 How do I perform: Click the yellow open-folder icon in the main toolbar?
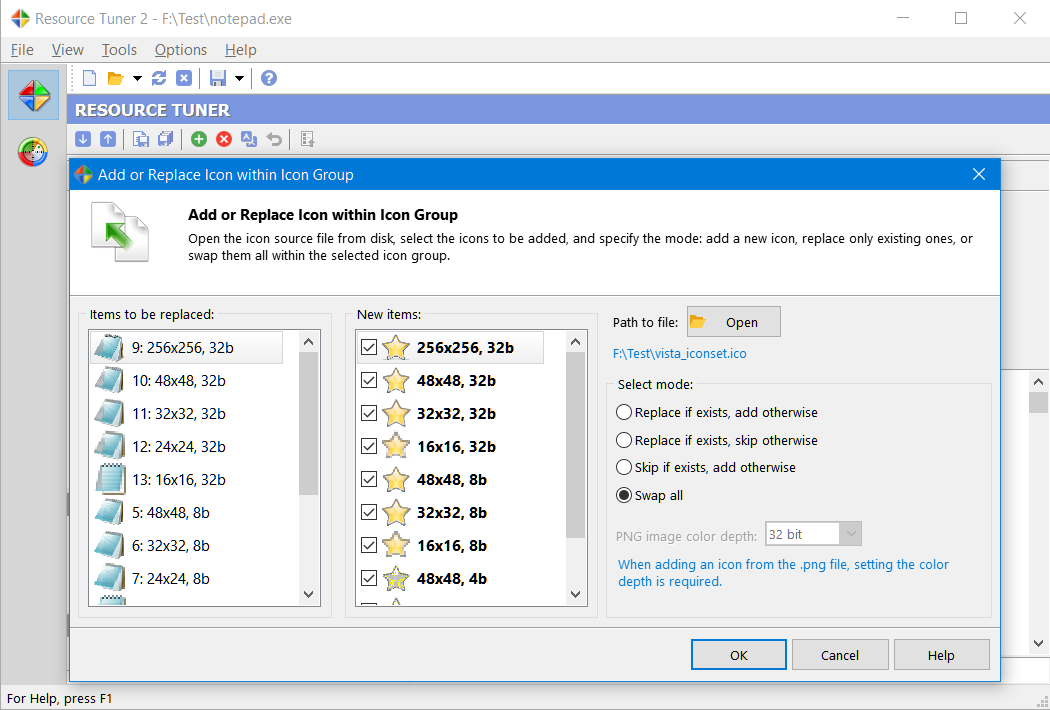(116, 78)
